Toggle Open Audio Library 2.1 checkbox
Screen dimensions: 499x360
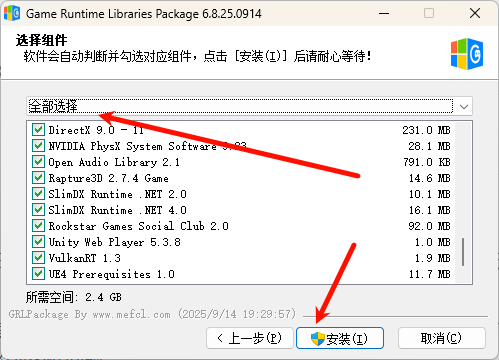click(38, 161)
